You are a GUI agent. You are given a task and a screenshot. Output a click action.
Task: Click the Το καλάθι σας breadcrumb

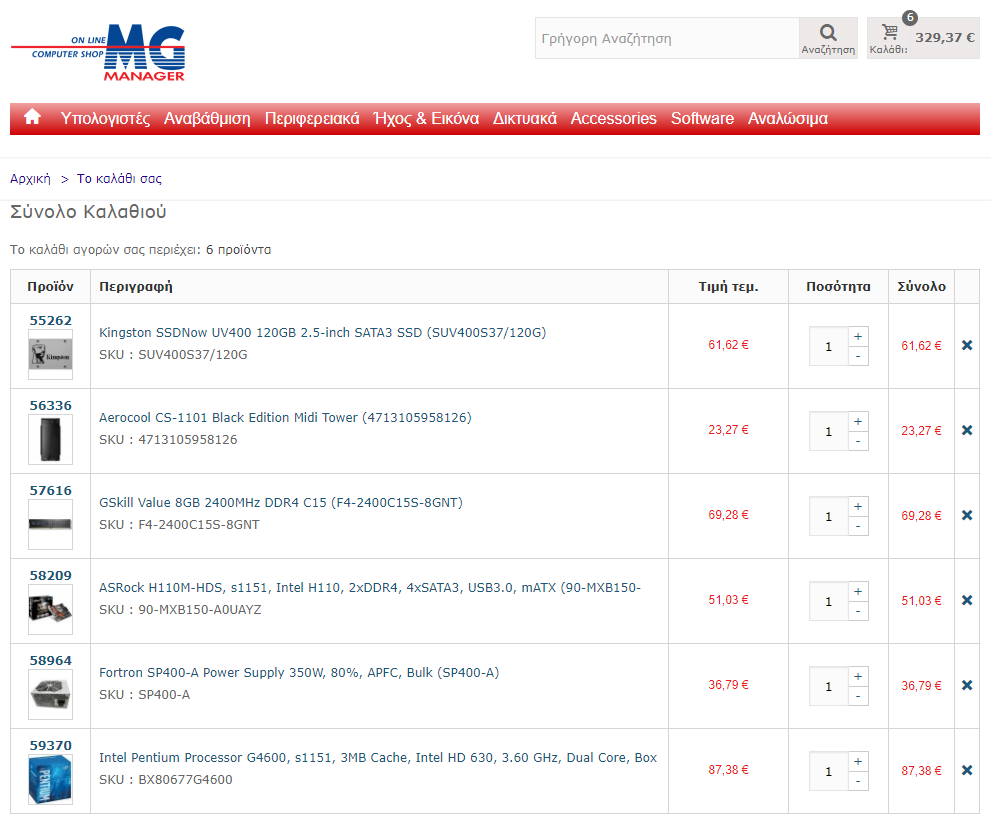pyautogui.click(x=121, y=181)
